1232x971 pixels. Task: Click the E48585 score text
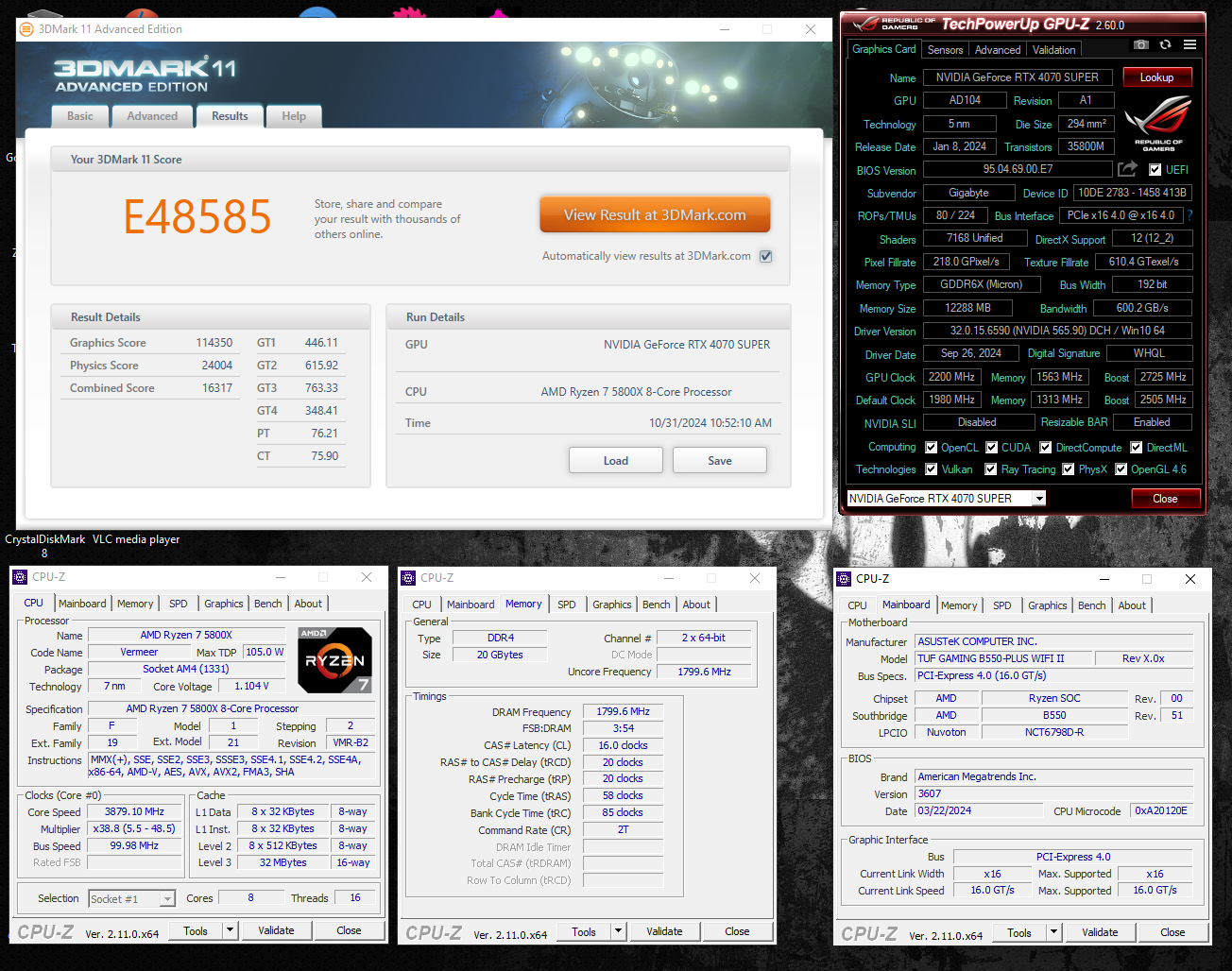pyautogui.click(x=197, y=216)
